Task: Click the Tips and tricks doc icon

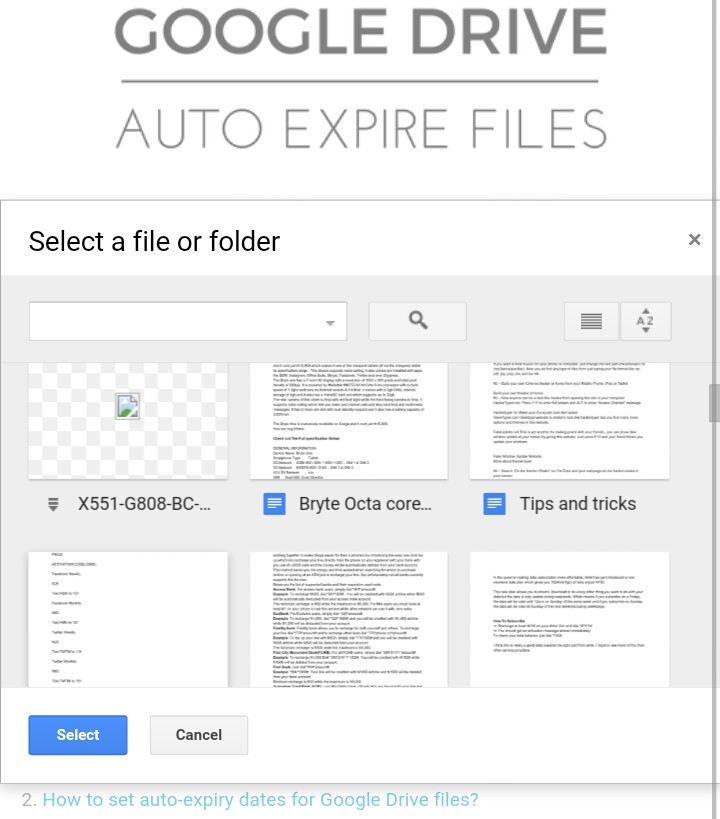Action: 494,504
